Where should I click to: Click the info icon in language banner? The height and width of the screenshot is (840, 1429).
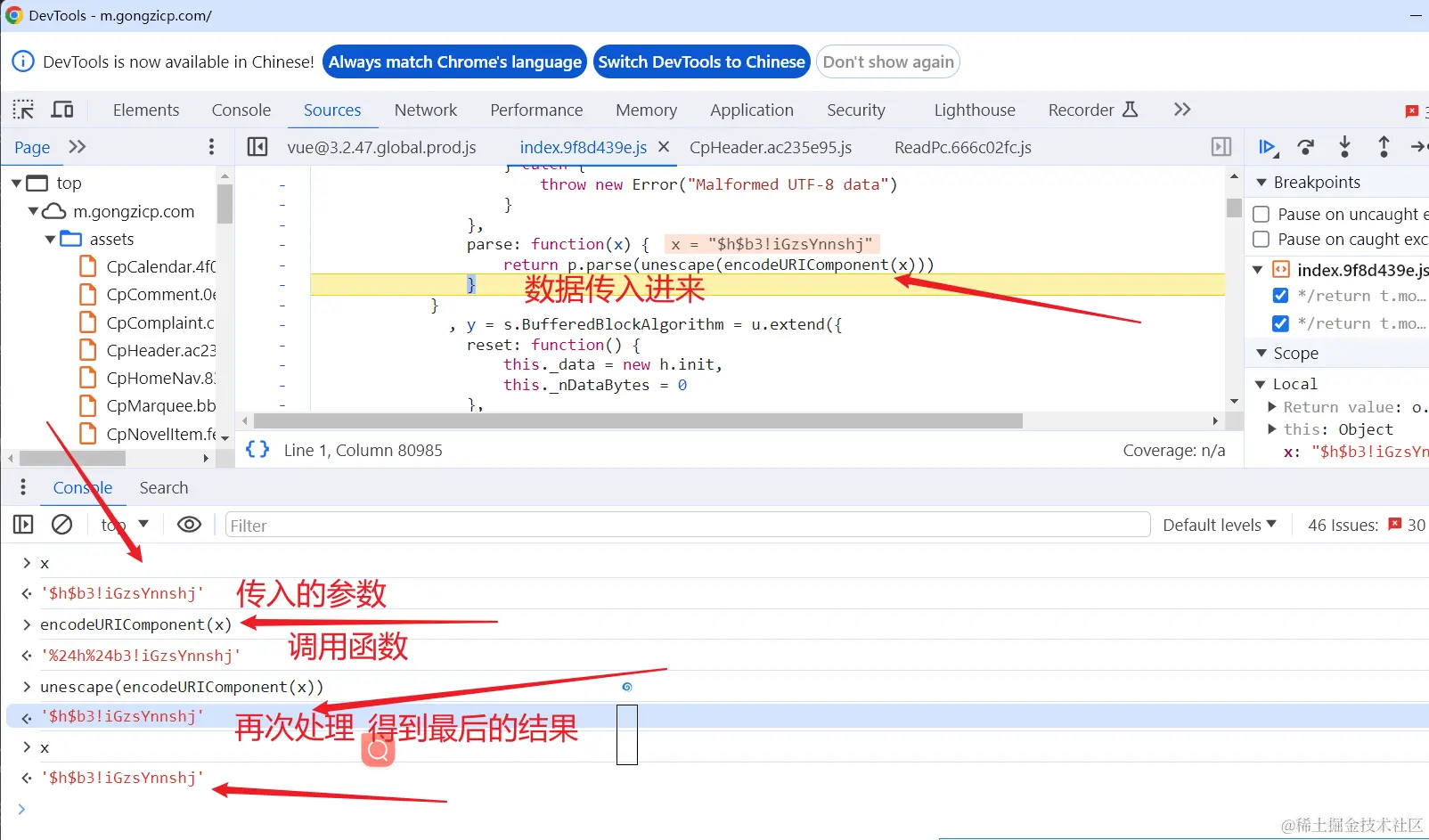click(x=23, y=61)
